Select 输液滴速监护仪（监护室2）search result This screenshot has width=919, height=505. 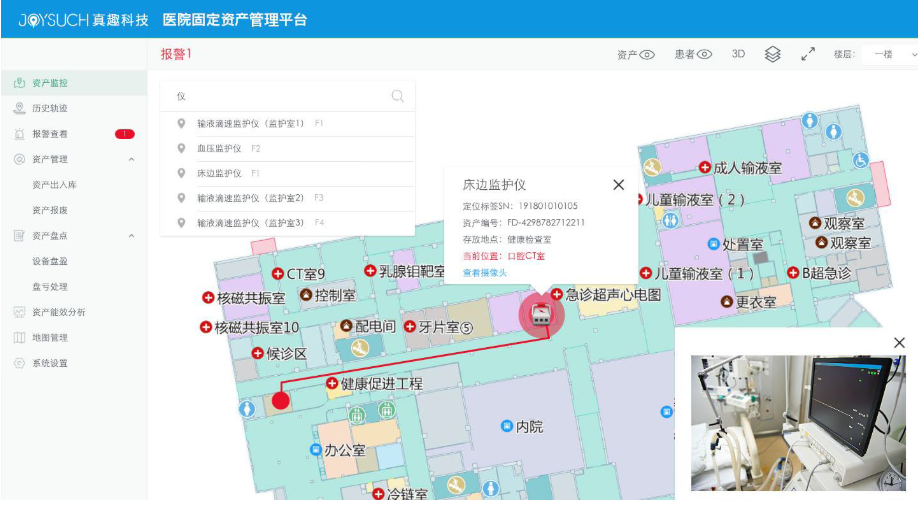[287, 198]
